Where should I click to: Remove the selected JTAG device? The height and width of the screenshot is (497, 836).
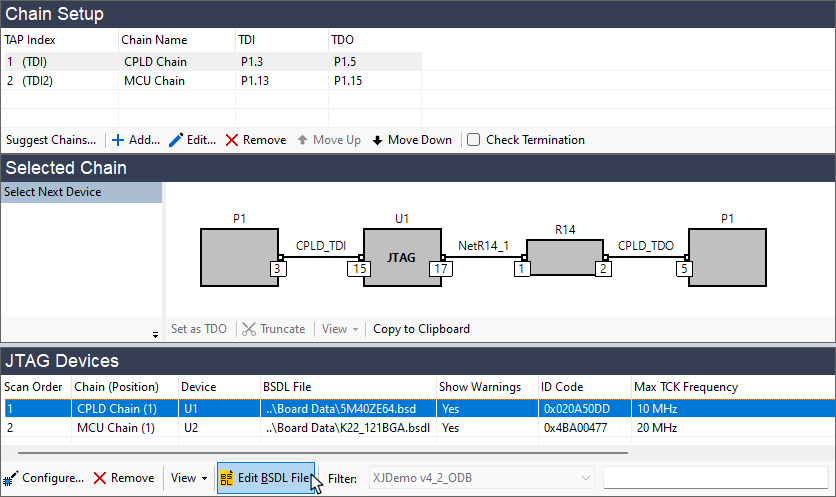123,478
